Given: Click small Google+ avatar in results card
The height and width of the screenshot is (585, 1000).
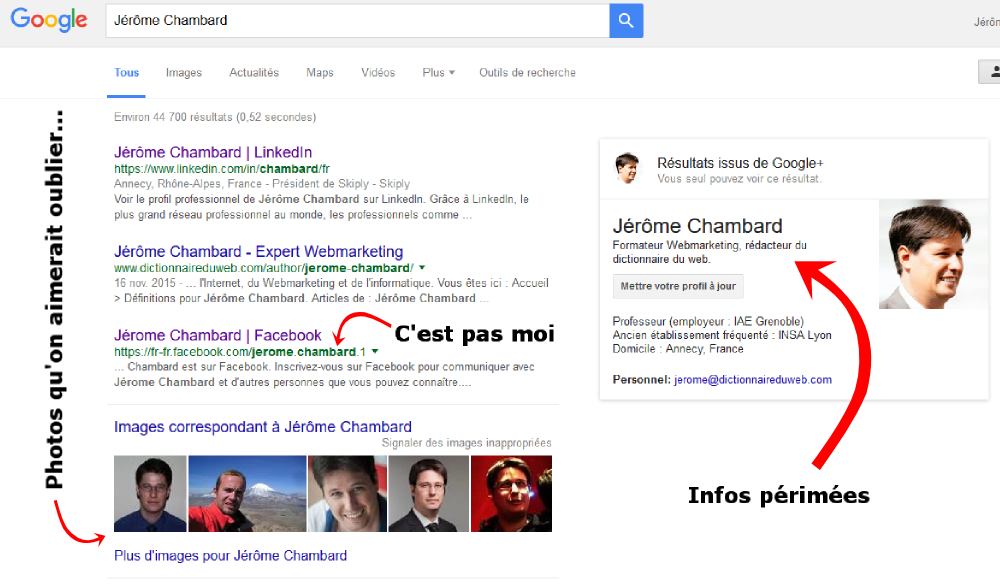Looking at the screenshot, I should [626, 168].
